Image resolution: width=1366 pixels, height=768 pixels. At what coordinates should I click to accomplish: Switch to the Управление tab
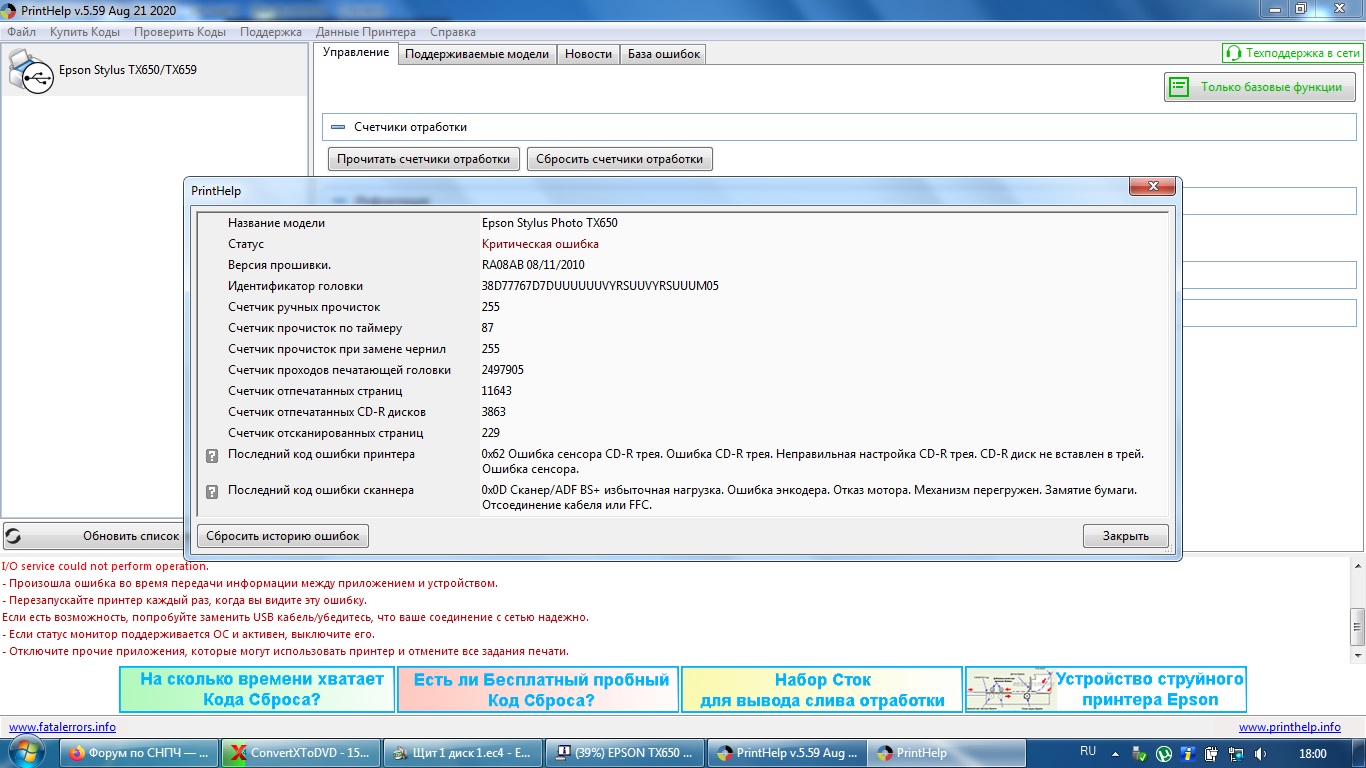click(356, 53)
